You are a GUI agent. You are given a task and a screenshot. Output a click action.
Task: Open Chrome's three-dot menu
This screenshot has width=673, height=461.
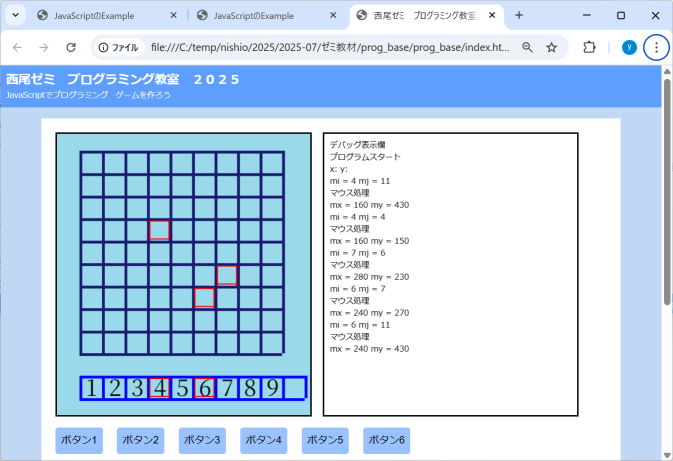[x=656, y=47]
